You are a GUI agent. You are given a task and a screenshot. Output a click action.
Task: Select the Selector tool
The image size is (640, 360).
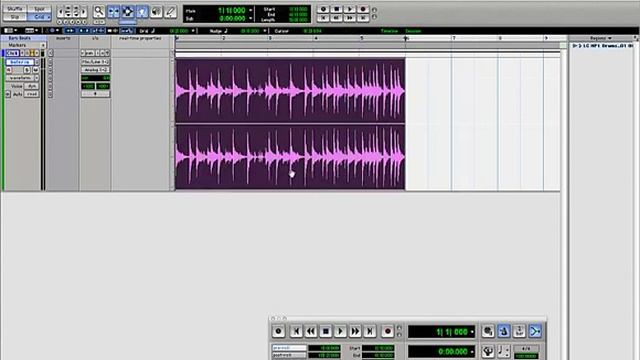point(128,12)
